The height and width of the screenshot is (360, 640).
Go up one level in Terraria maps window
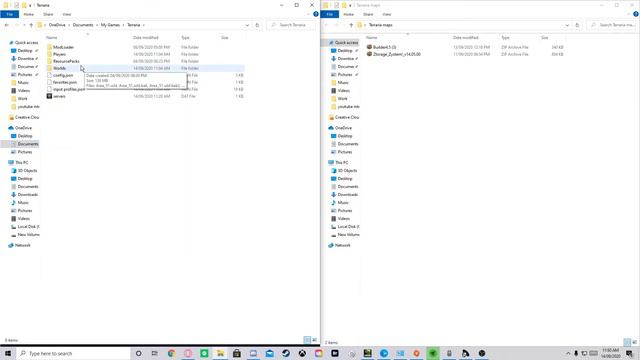click(x=351, y=25)
